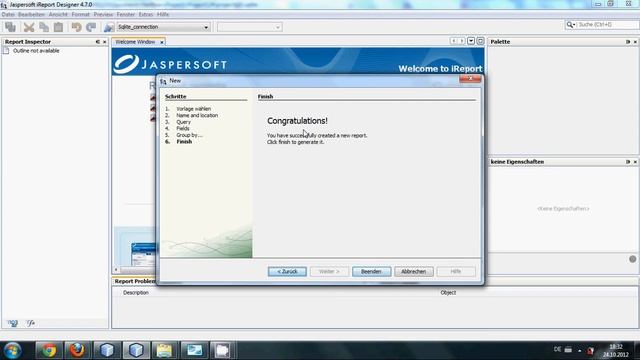
Task: Maximize the editor window icon
Action: coord(480,41)
